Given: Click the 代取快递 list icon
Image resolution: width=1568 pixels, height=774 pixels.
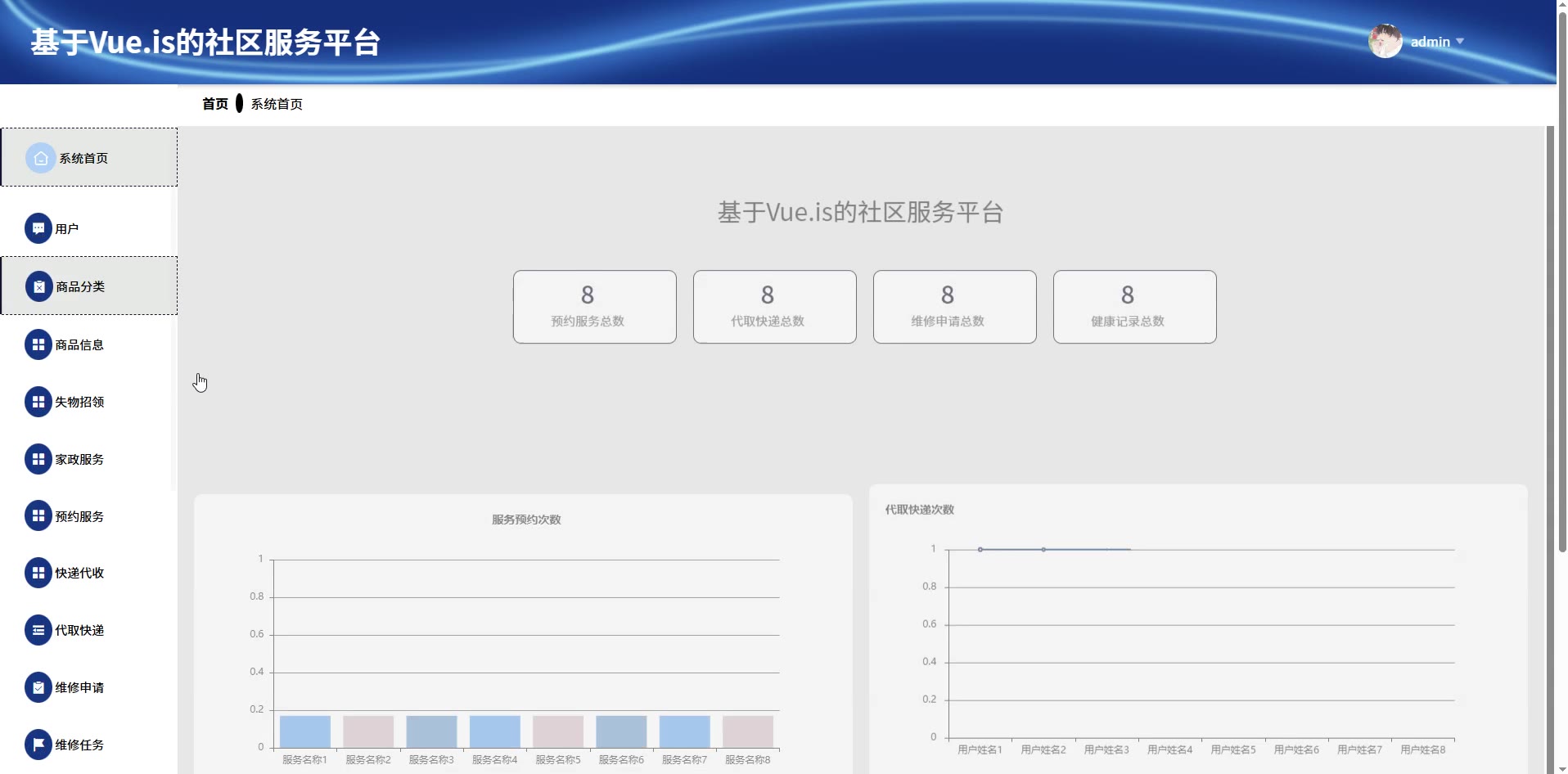Looking at the screenshot, I should coord(38,630).
